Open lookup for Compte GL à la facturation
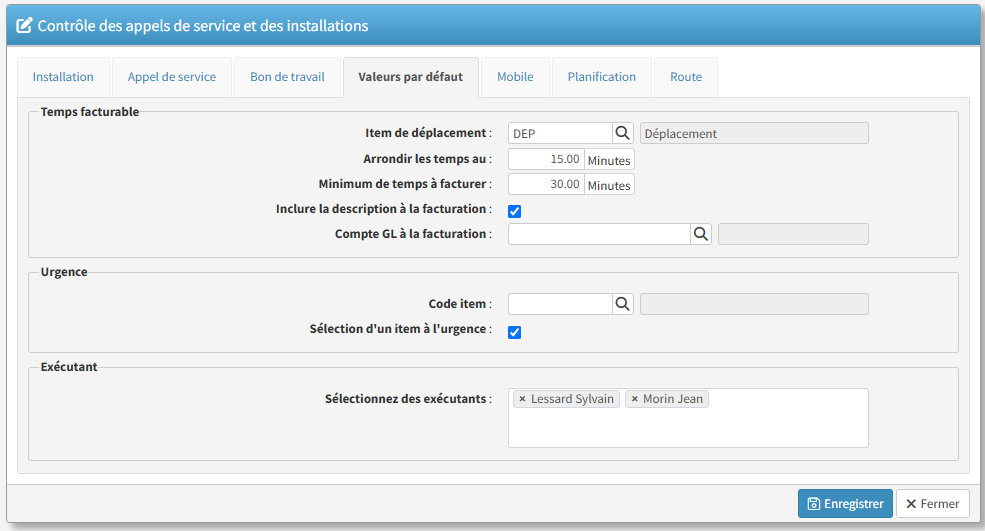 coord(702,234)
